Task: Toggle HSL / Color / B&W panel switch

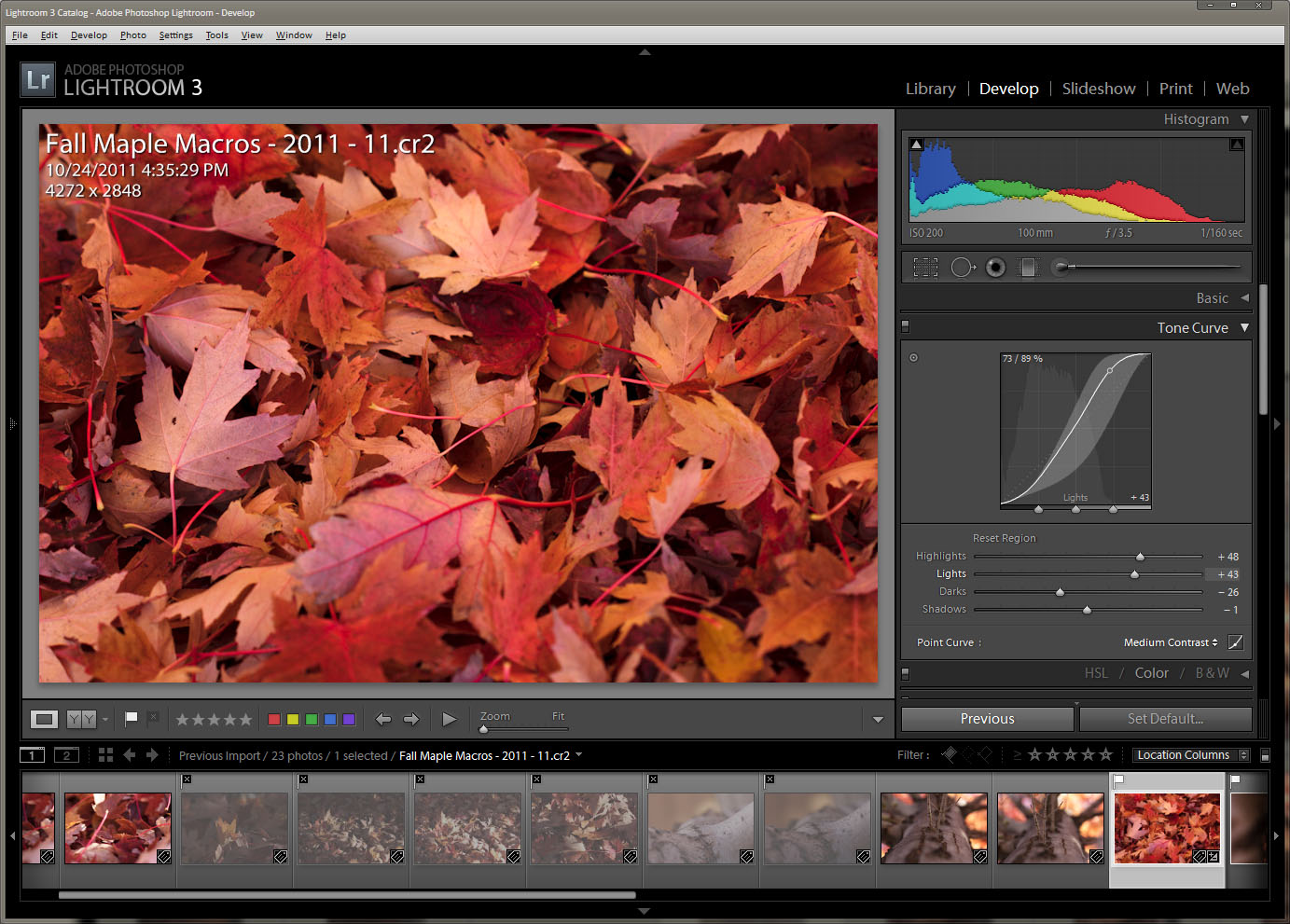Action: [x=905, y=673]
